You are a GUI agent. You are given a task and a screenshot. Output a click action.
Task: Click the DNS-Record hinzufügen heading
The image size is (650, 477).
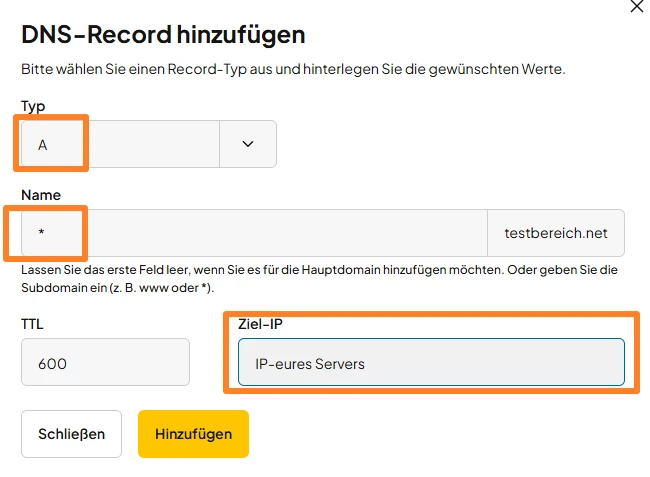tap(163, 34)
